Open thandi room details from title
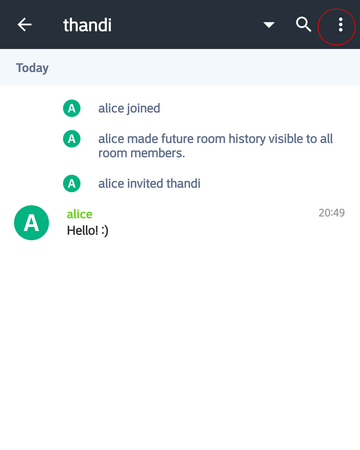Viewport: 360px width, 450px height. click(87, 25)
